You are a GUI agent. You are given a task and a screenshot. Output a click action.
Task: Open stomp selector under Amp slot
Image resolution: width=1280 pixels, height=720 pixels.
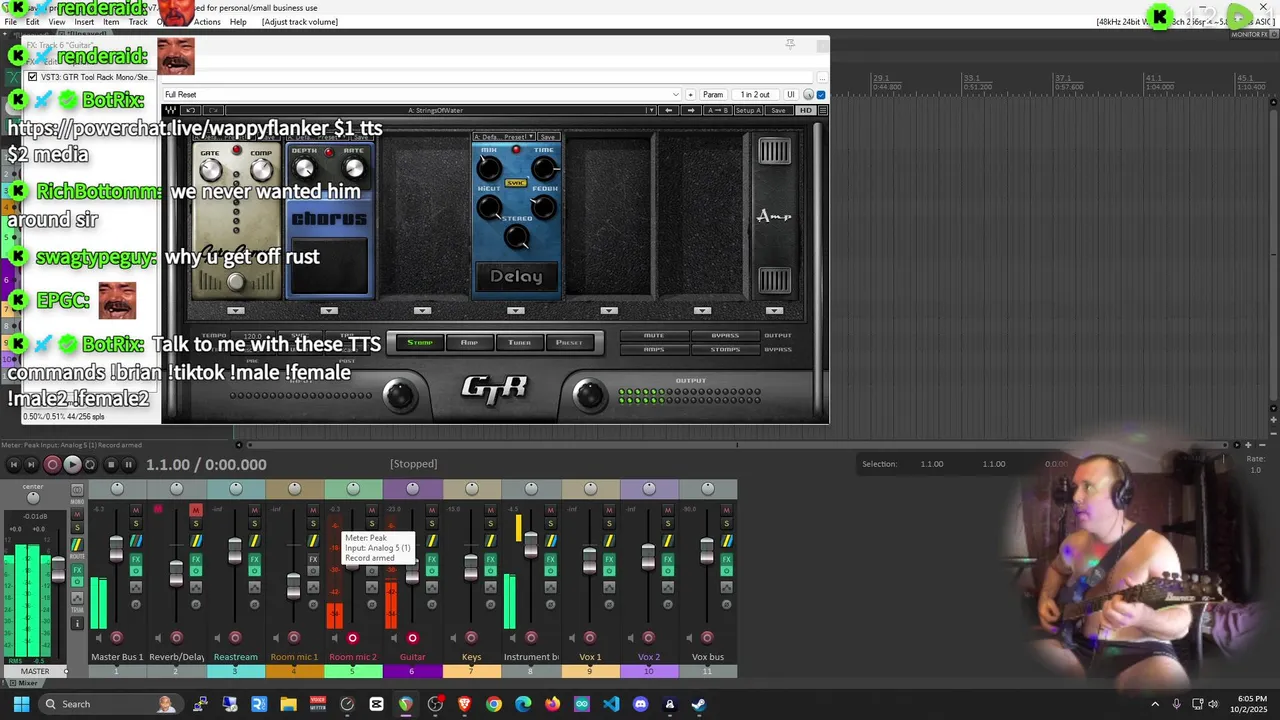pyautogui.click(x=775, y=310)
